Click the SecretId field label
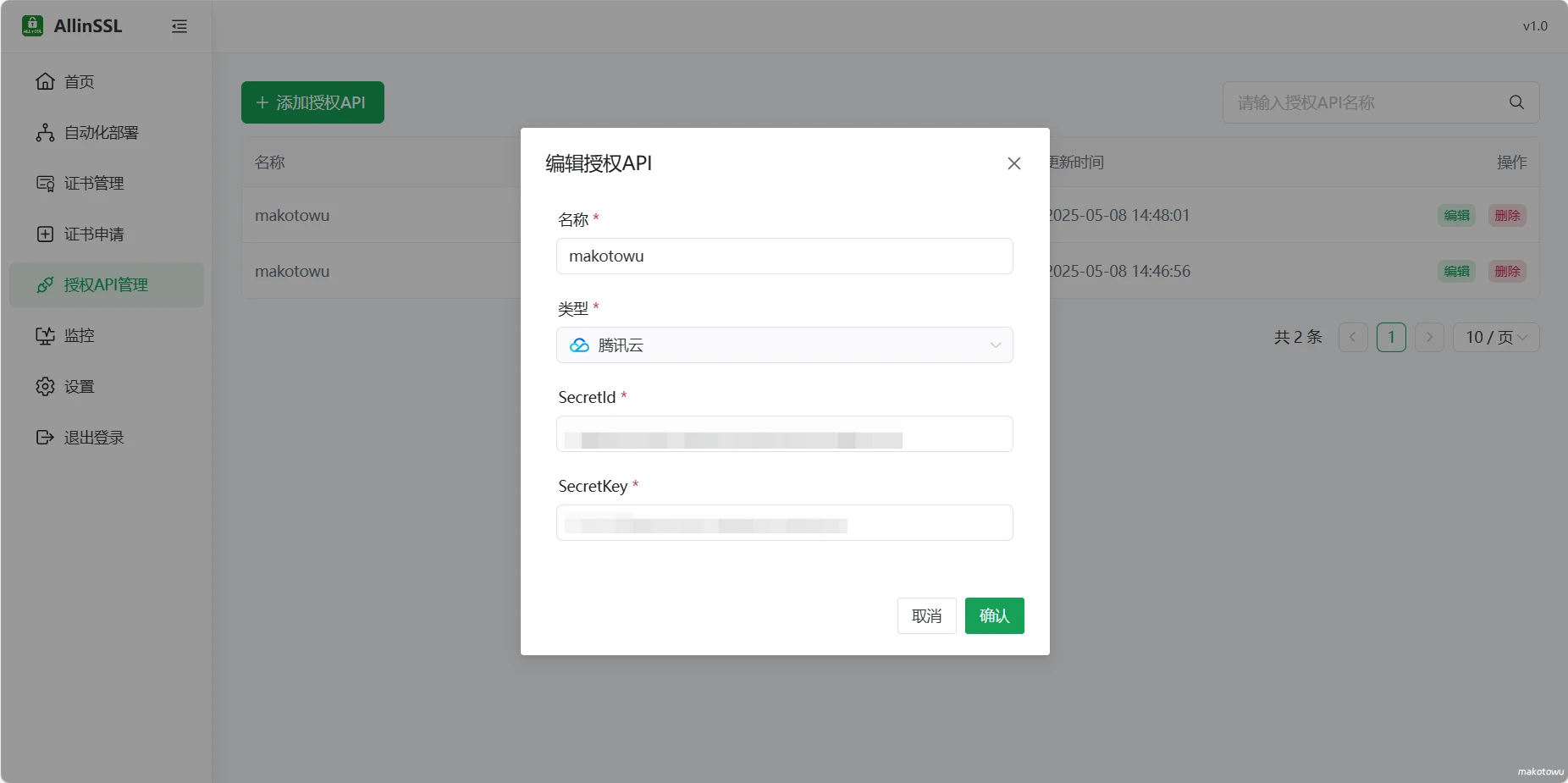The width and height of the screenshot is (1568, 783). click(587, 397)
